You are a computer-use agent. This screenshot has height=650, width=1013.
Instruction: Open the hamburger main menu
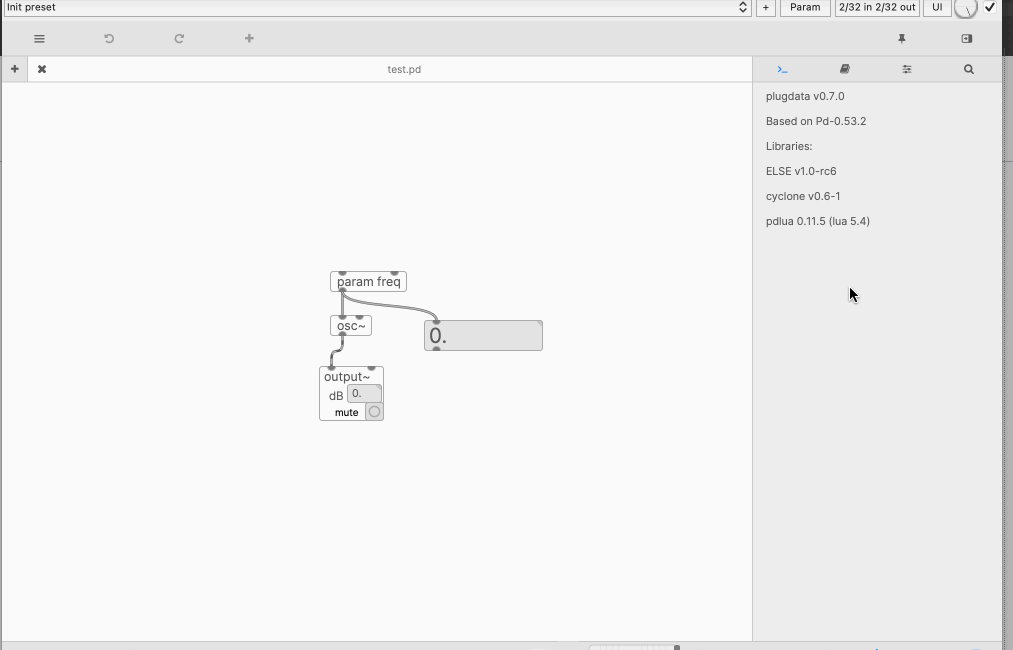39,39
